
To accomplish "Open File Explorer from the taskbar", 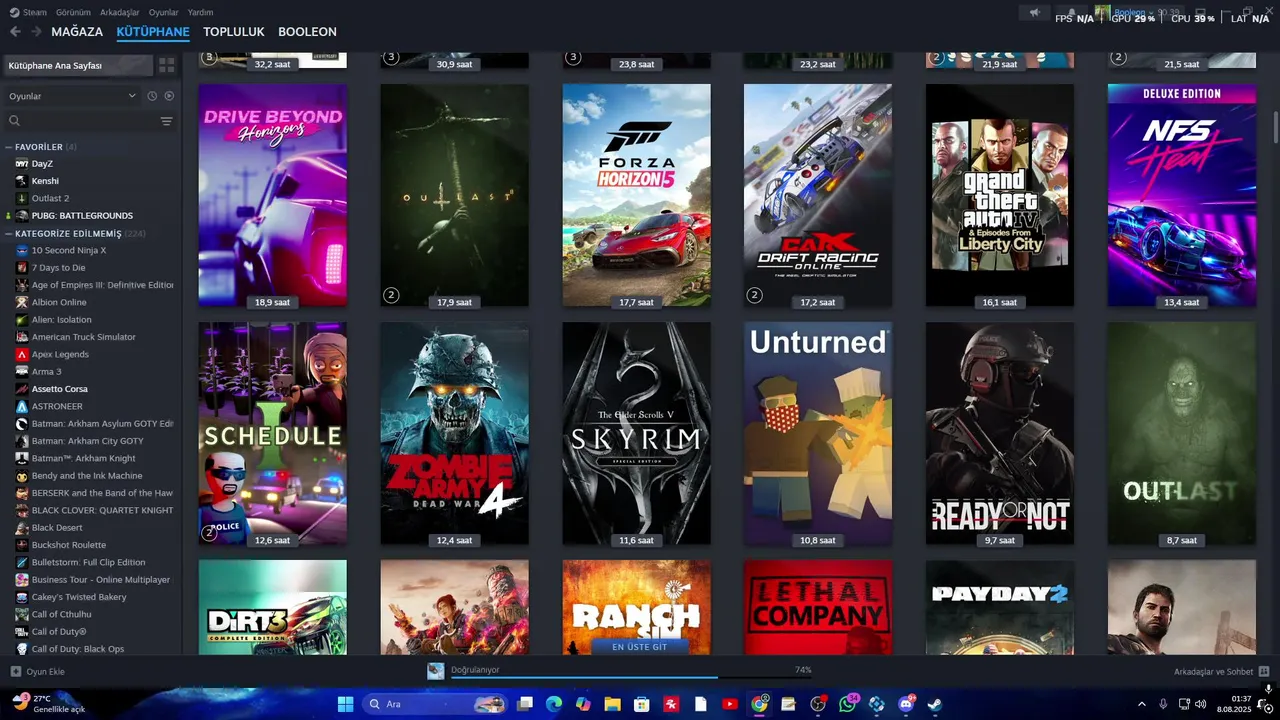I will (612, 704).
